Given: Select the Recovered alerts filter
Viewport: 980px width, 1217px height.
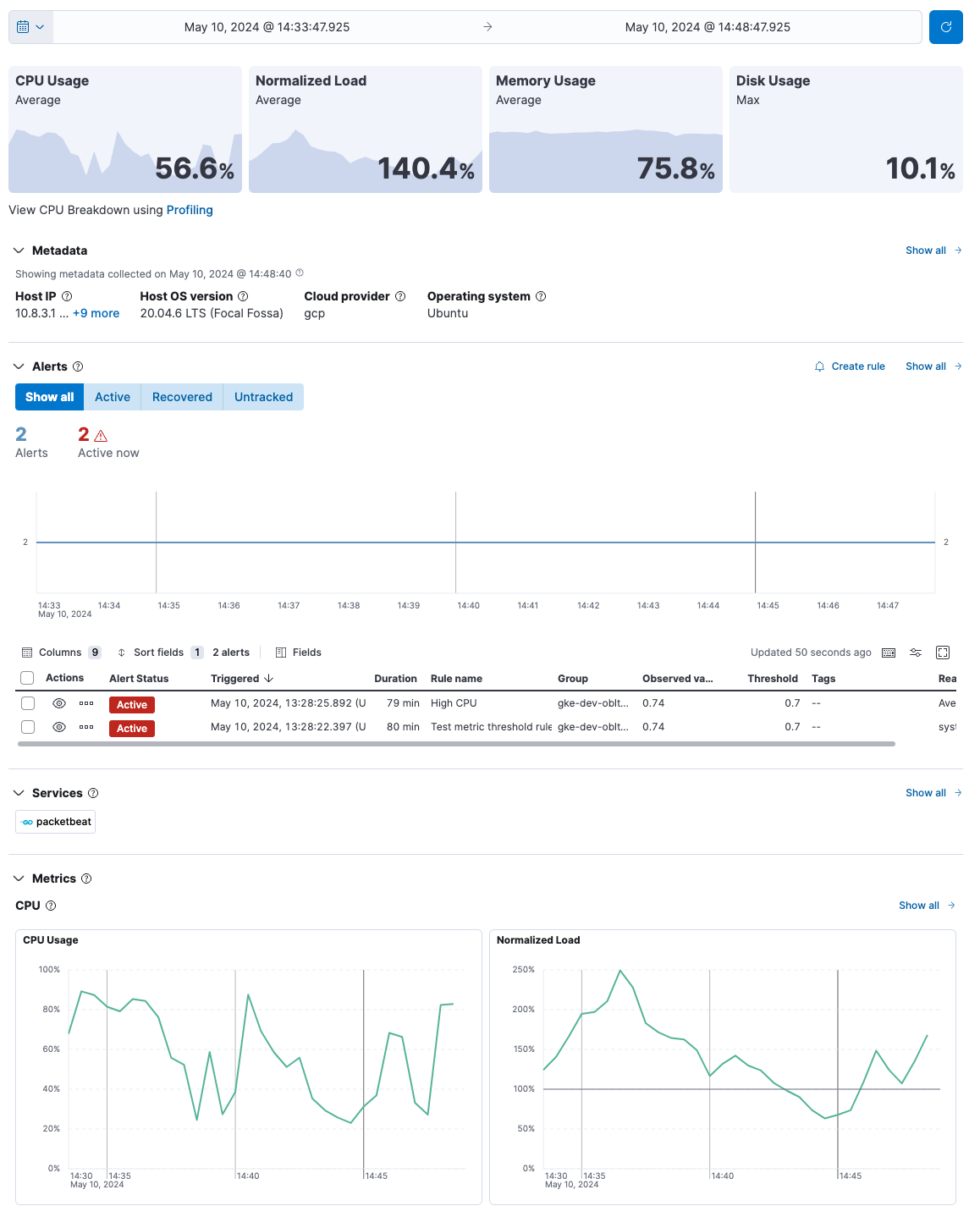Looking at the screenshot, I should coord(182,397).
